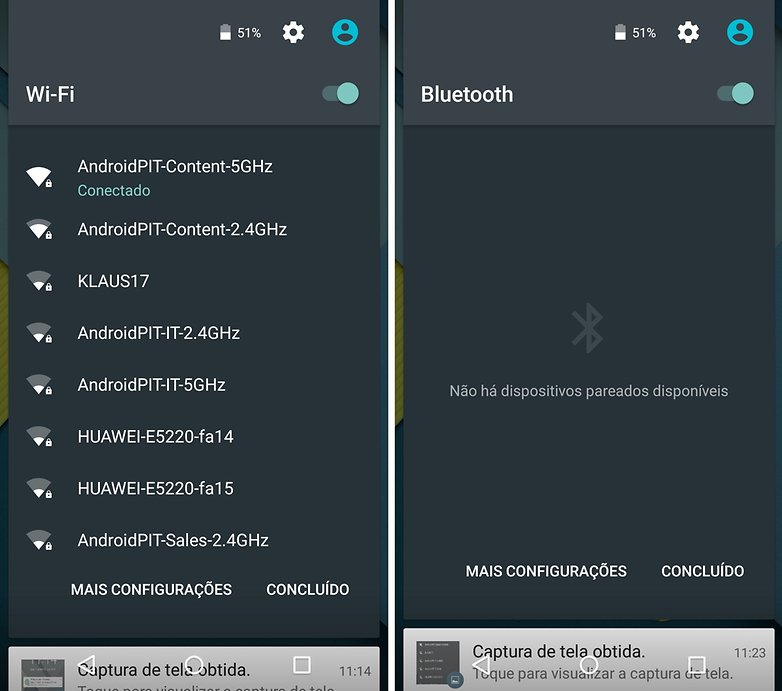Tap battery icon in Wi-Fi panel

(x=225, y=32)
